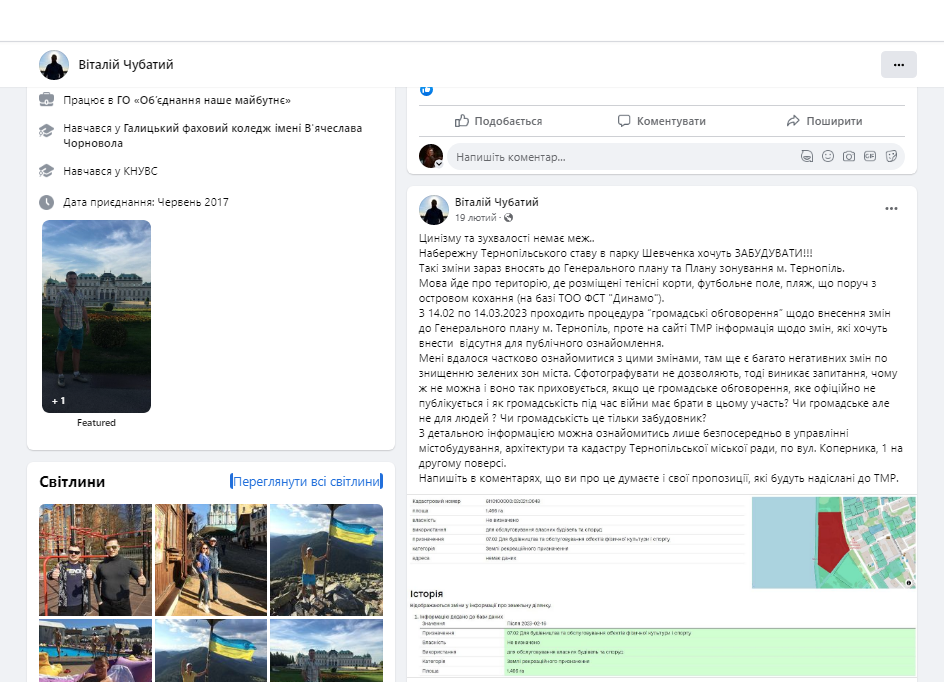This screenshot has width=944, height=682.
Task: Click the Коментувати comment button
Action: (x=662, y=121)
